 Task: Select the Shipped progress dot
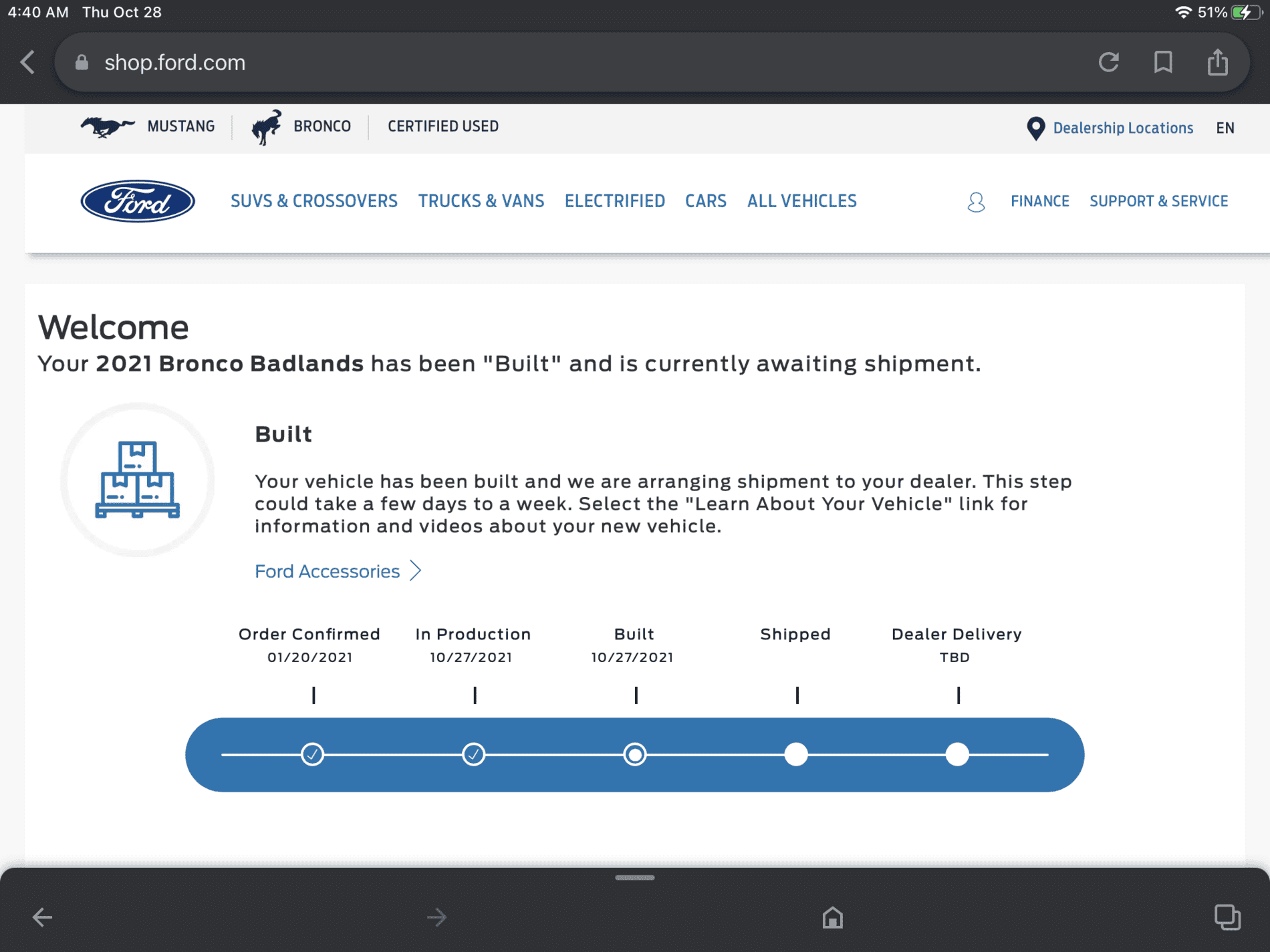coord(796,754)
